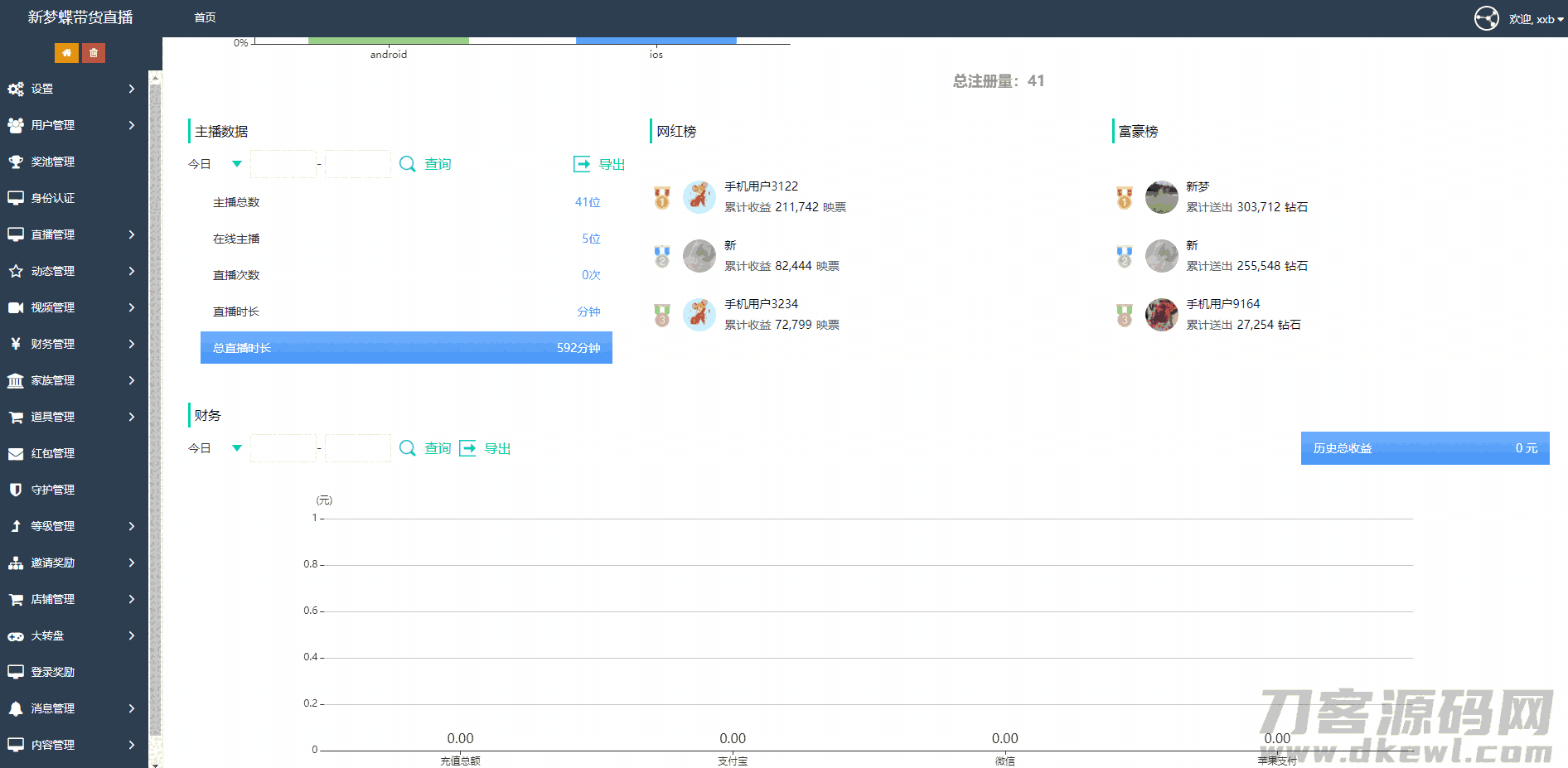
Task: Select the 用户管理 user management icon
Action: (x=16, y=125)
